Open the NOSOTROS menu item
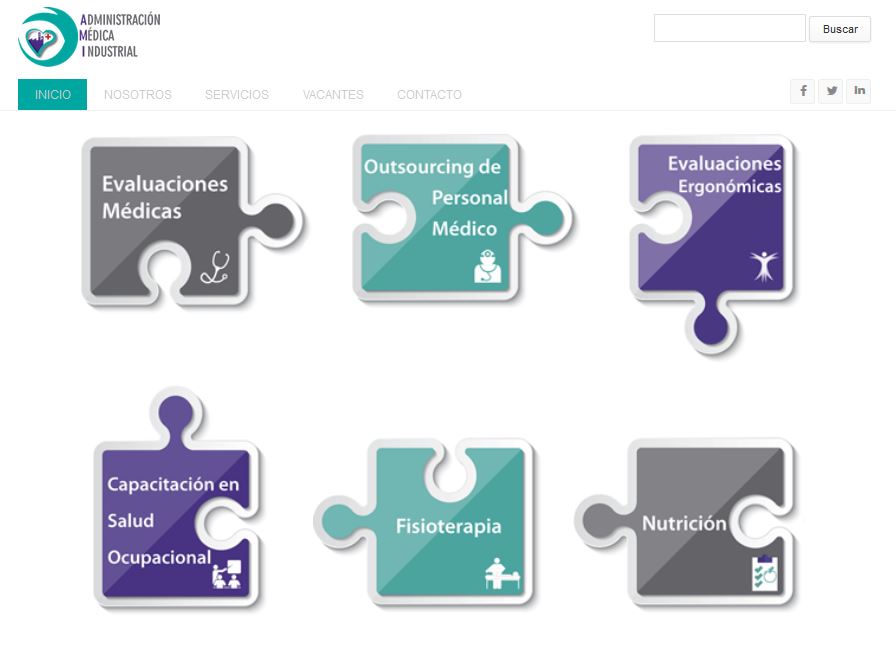This screenshot has width=896, height=649. click(138, 94)
